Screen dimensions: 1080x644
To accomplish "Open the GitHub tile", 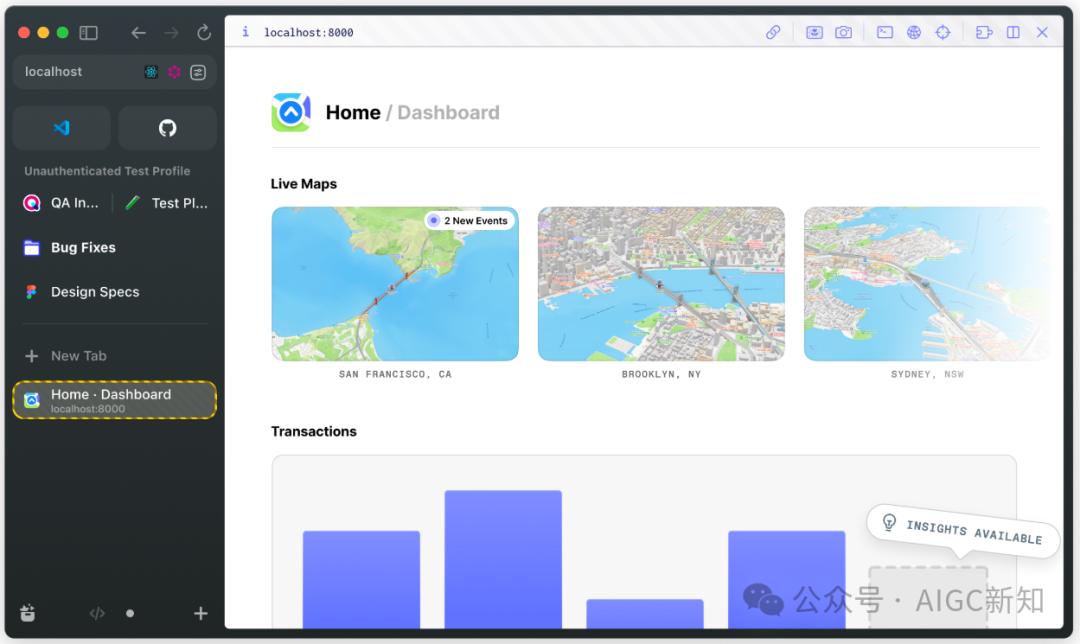I will click(167, 127).
